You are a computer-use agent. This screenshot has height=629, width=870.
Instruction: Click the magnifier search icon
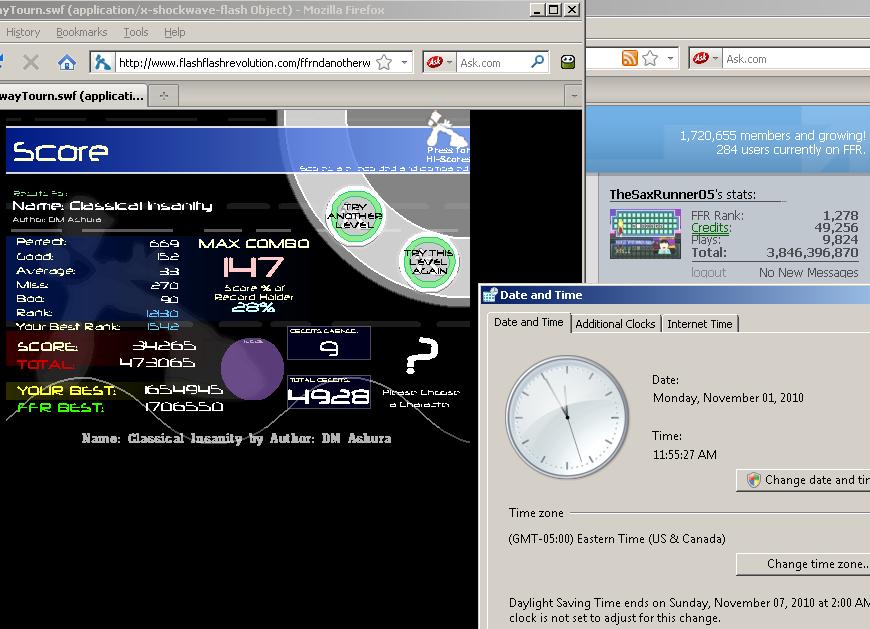[537, 62]
